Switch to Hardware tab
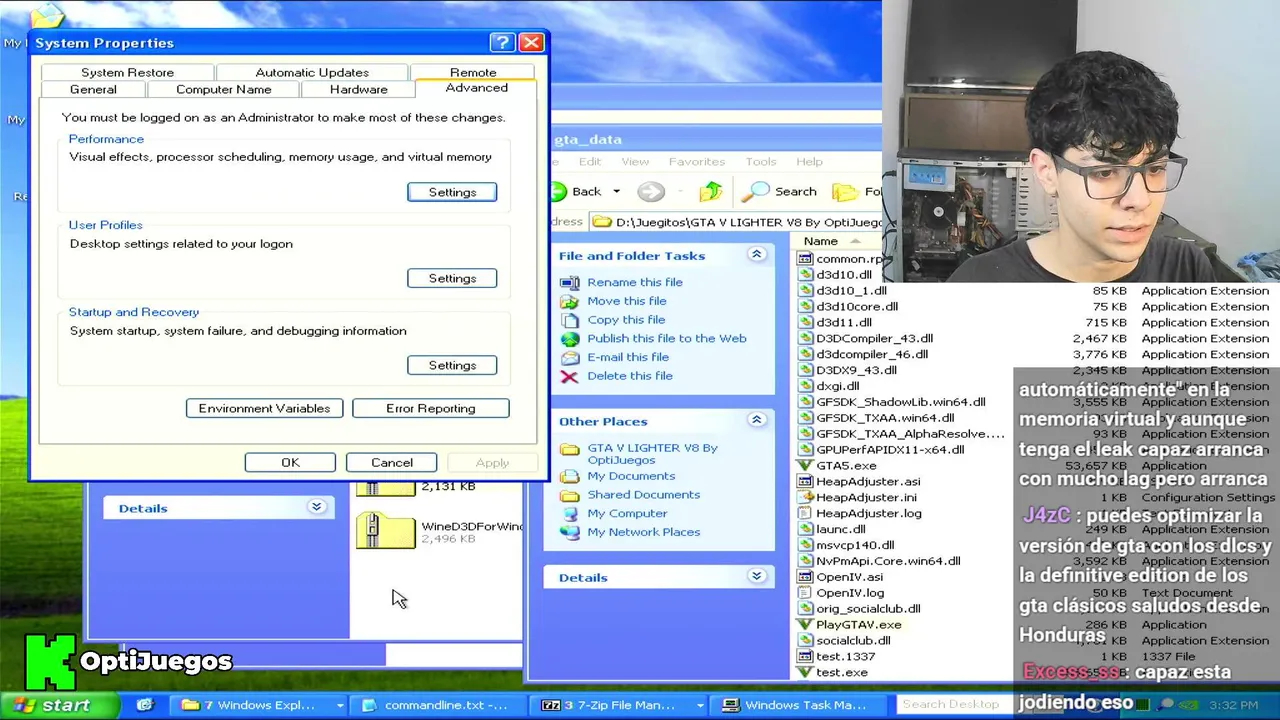 point(358,89)
